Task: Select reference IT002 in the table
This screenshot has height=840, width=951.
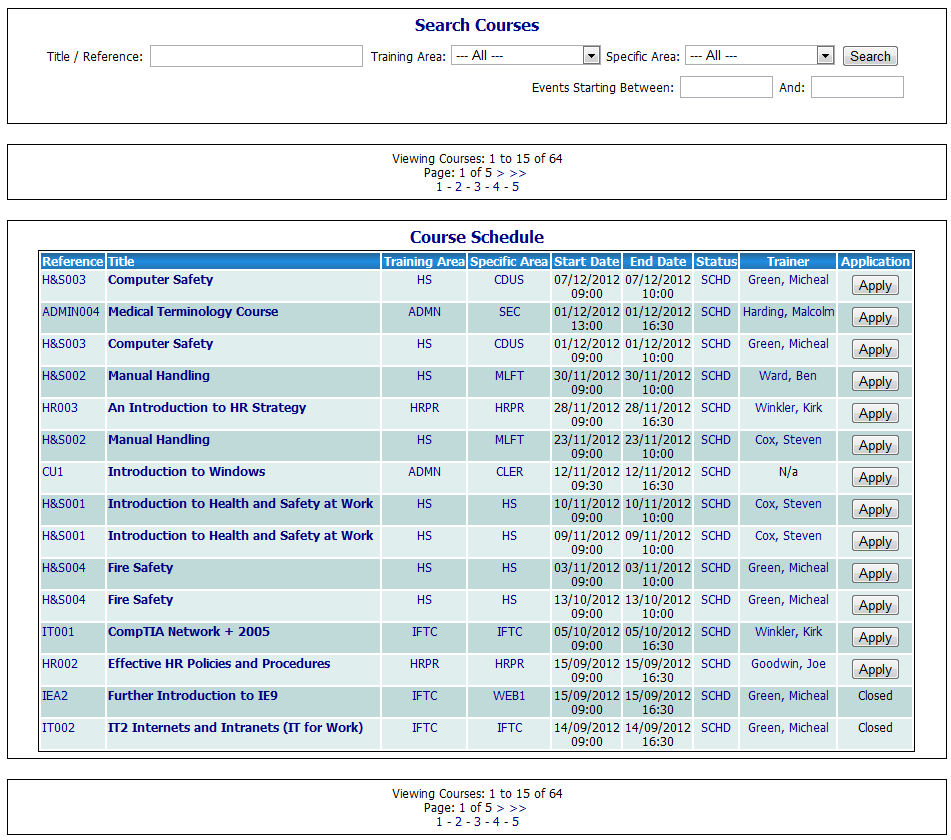Action: 58,728
